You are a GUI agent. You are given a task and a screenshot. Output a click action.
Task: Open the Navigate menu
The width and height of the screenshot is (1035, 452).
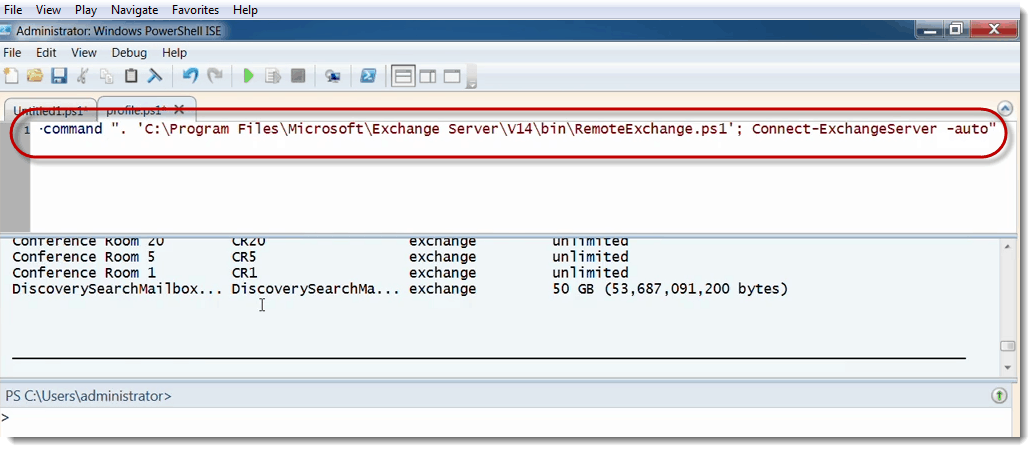click(x=135, y=10)
